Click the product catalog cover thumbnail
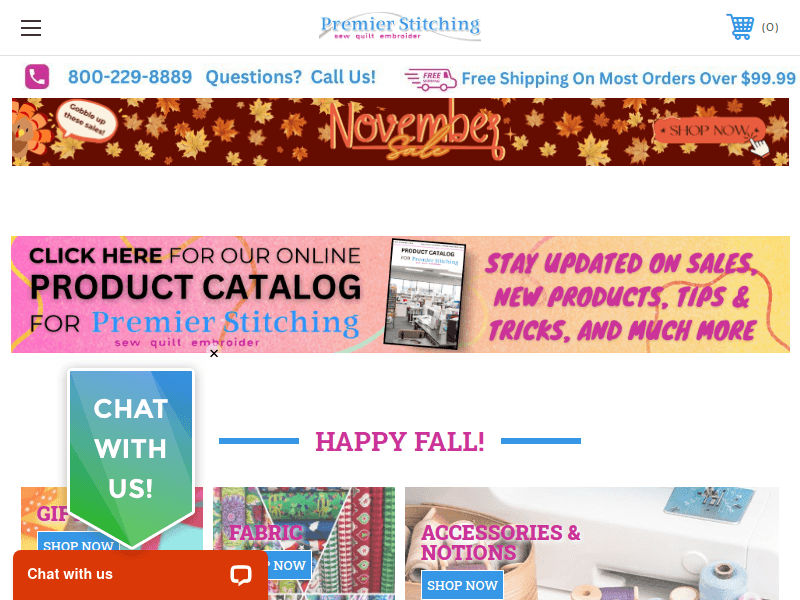This screenshot has width=800, height=600. pos(425,294)
